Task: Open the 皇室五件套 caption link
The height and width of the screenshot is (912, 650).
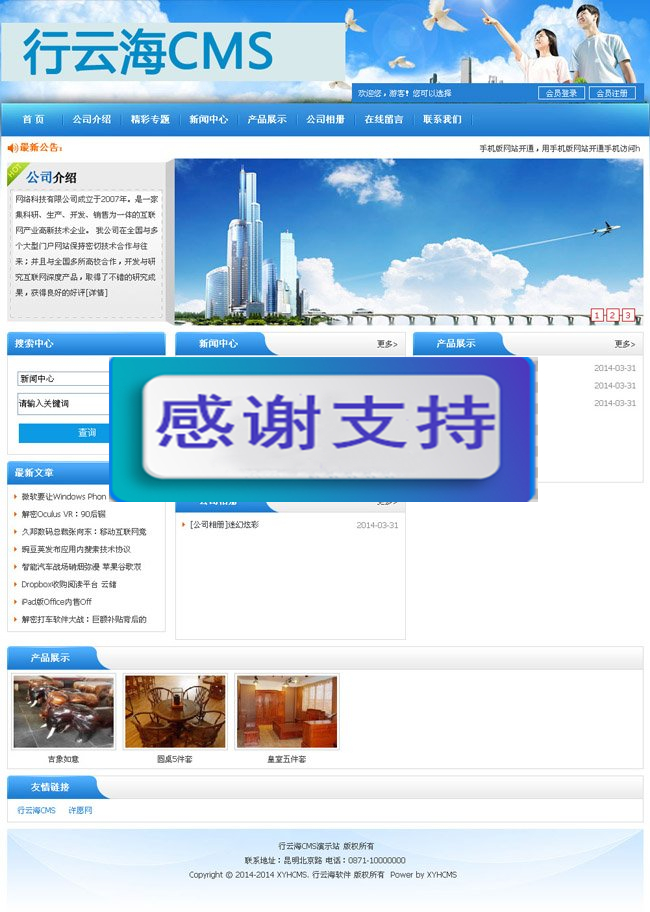Action: (x=287, y=759)
